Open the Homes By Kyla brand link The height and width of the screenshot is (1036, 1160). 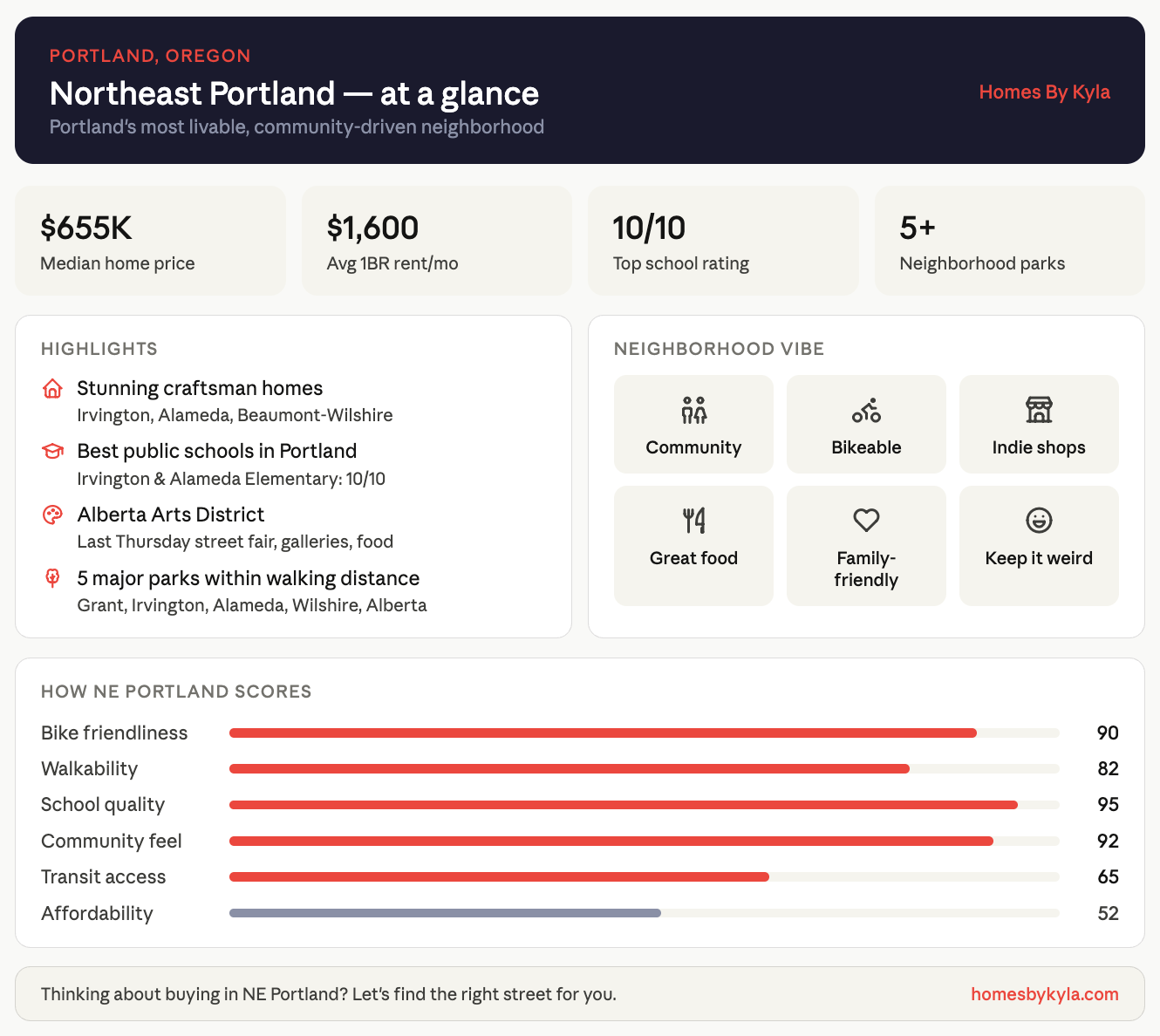pyautogui.click(x=1044, y=92)
